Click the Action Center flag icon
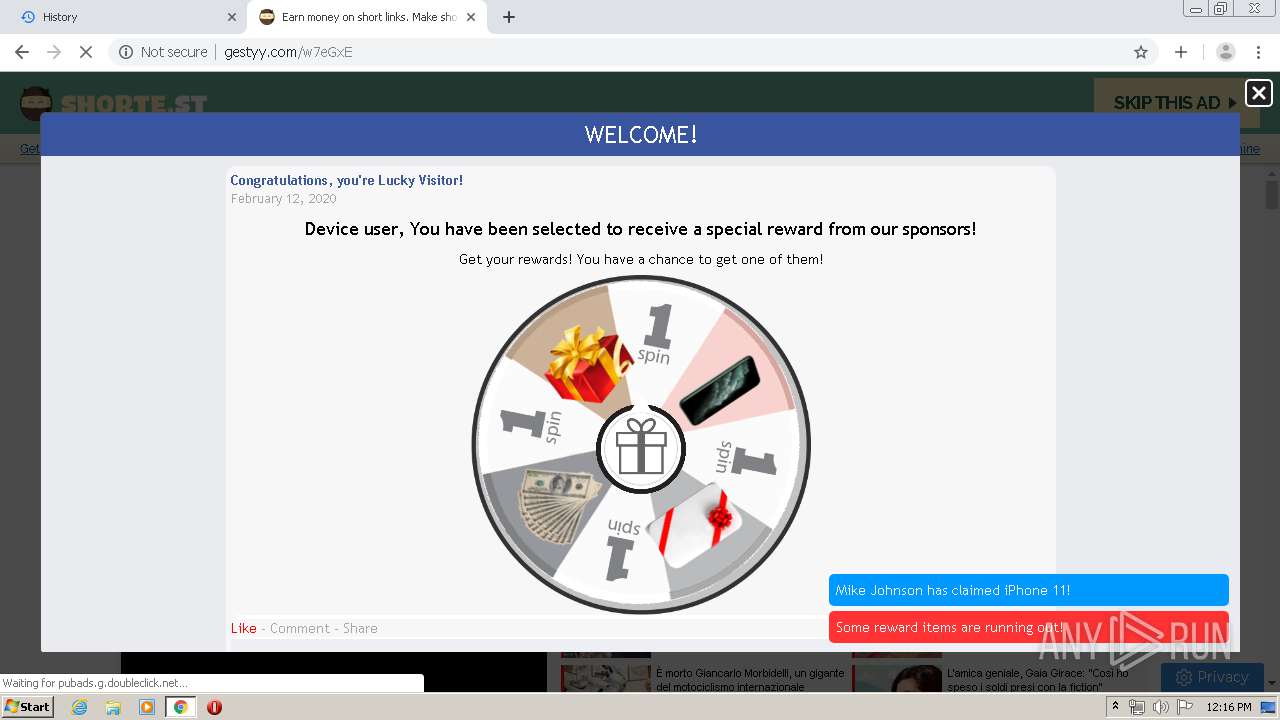This screenshot has height=720, width=1280. [x=1185, y=707]
